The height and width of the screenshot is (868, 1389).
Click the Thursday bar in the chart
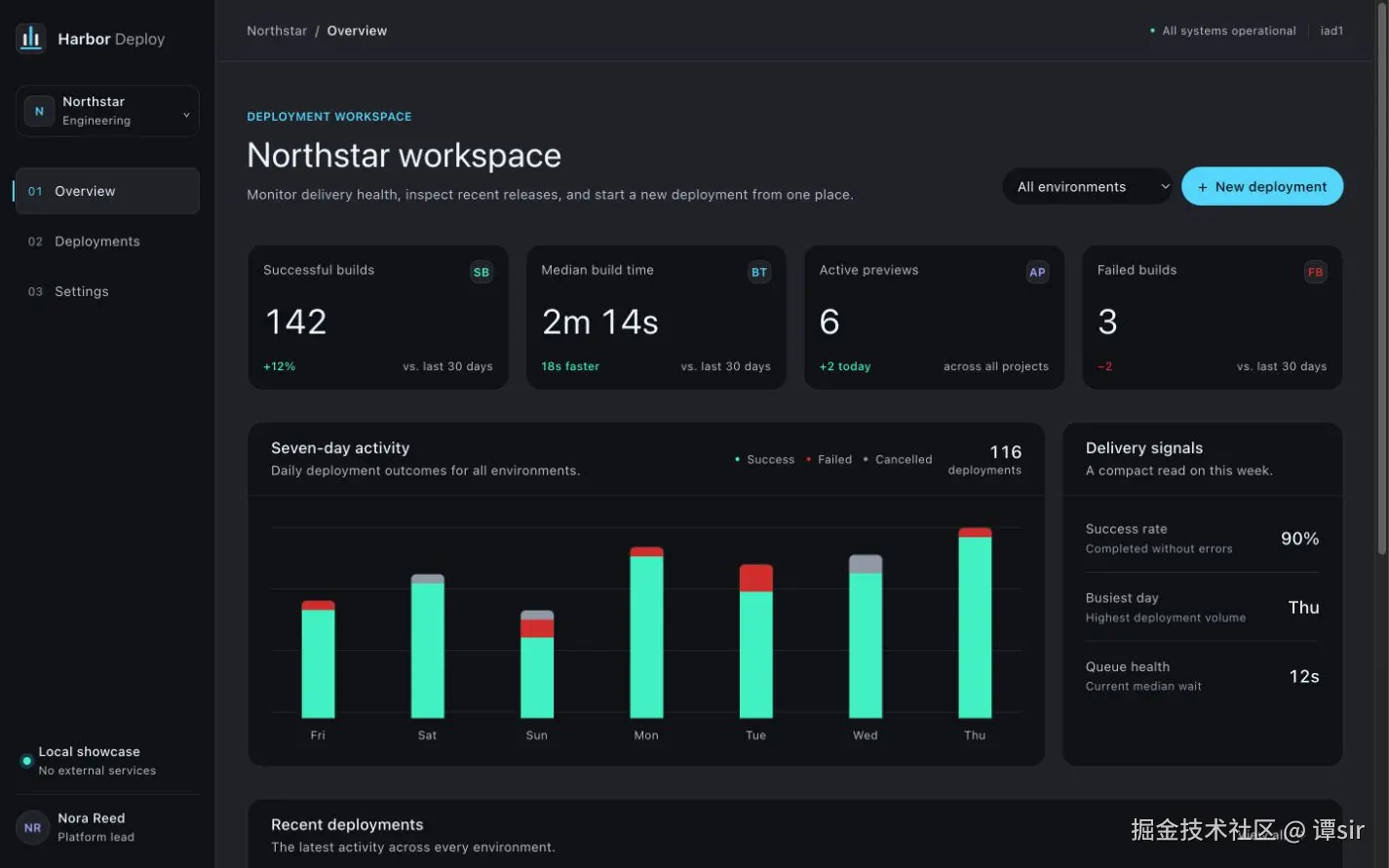[975, 623]
